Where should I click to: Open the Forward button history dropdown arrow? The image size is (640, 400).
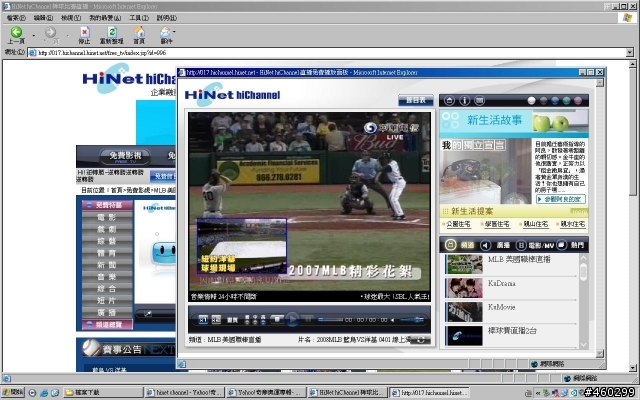(67, 36)
